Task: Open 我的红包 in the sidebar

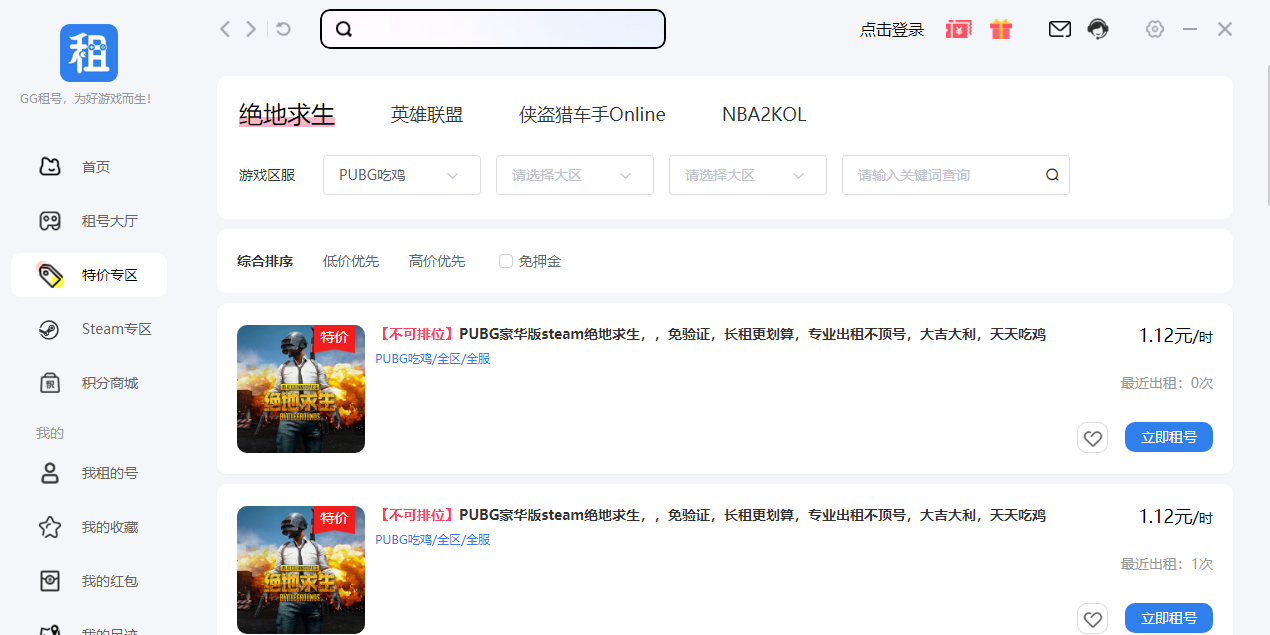Action: coord(89,581)
